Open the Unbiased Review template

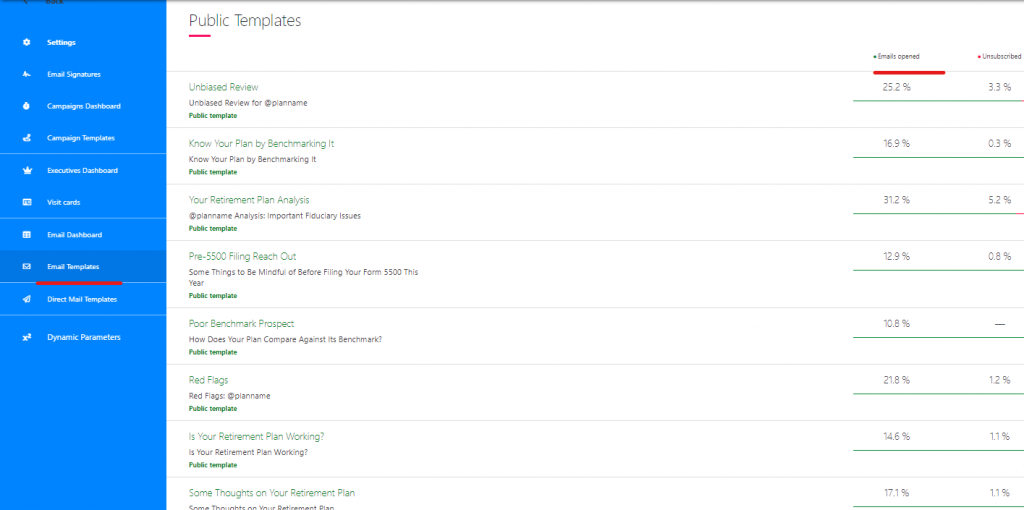point(223,87)
